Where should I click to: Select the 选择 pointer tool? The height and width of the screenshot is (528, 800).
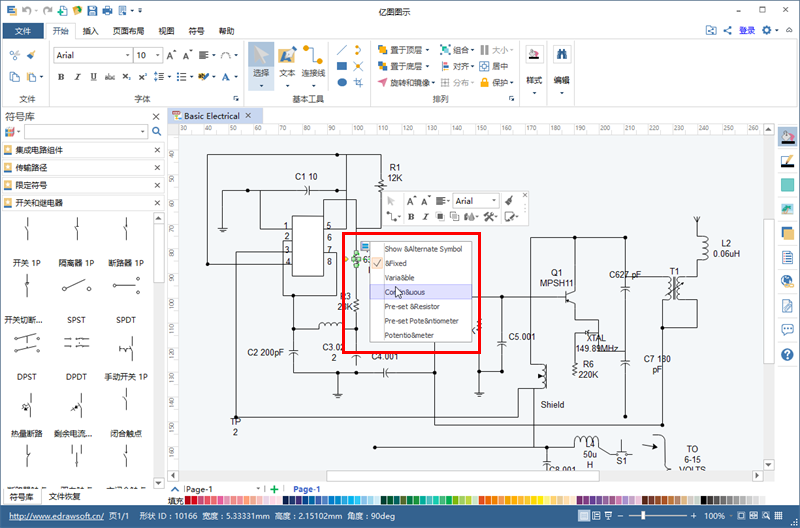(x=261, y=65)
